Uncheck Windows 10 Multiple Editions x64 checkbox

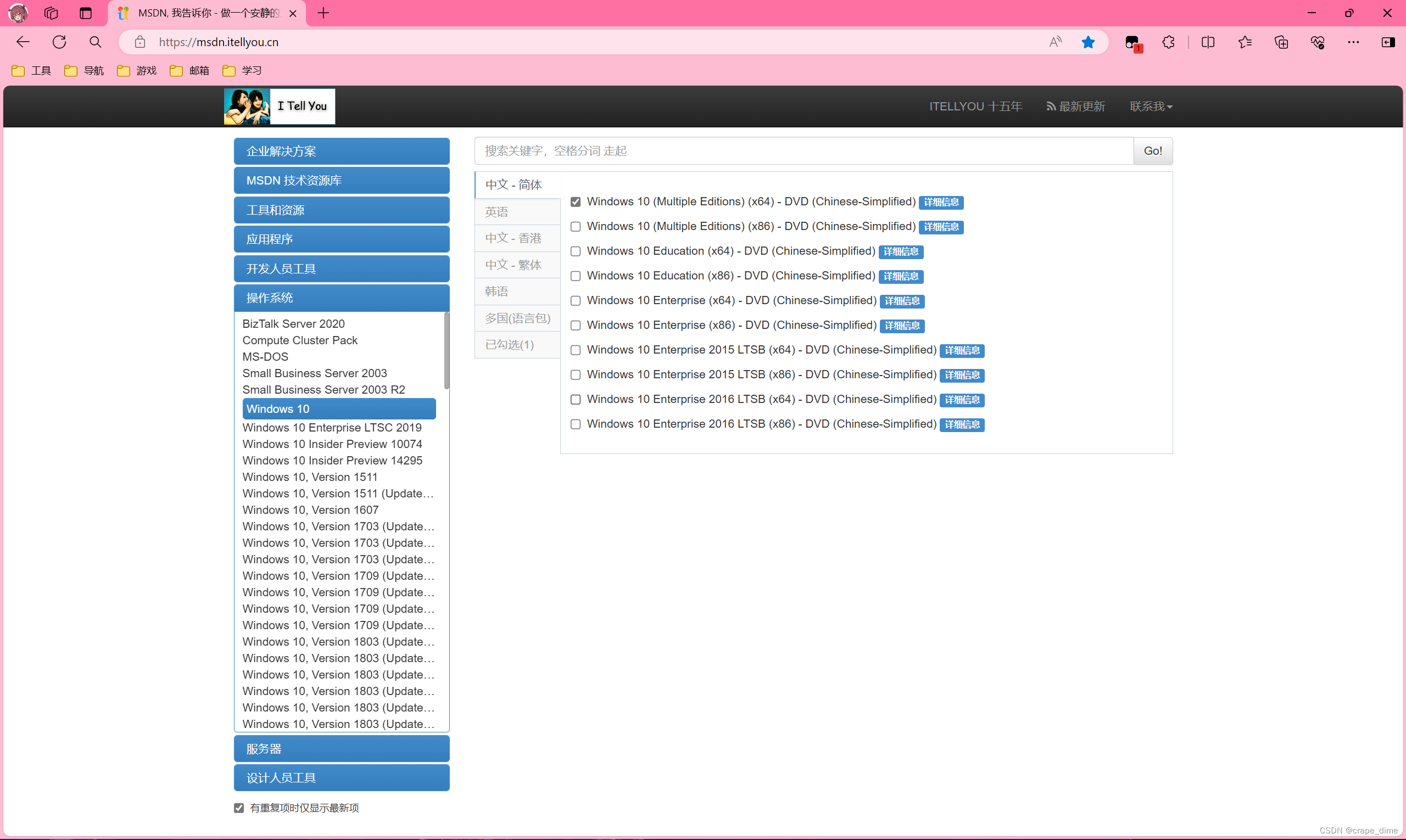(x=576, y=202)
